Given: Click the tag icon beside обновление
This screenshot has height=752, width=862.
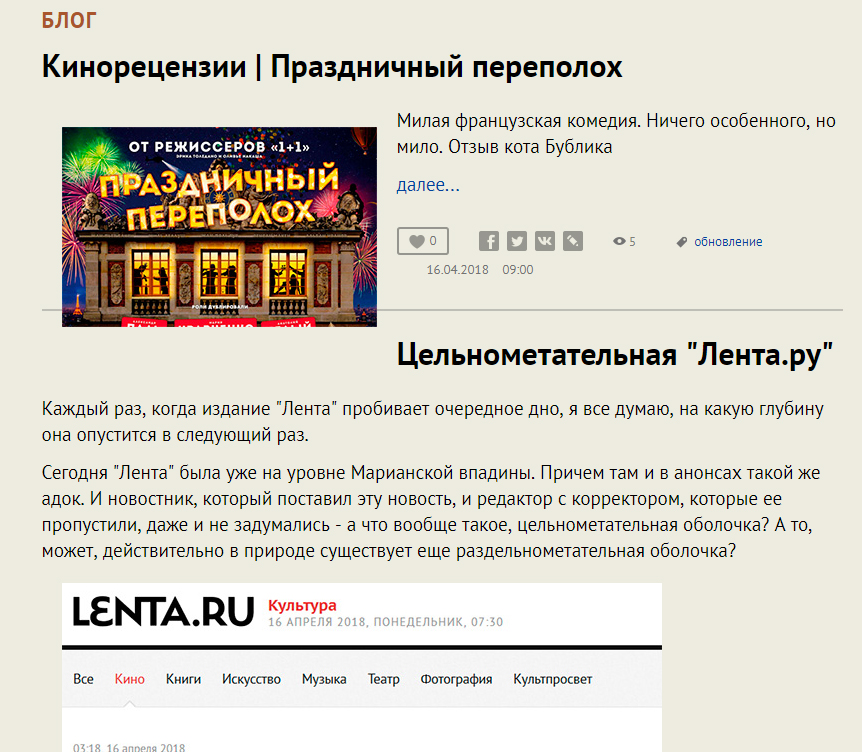Looking at the screenshot, I should coord(681,242).
